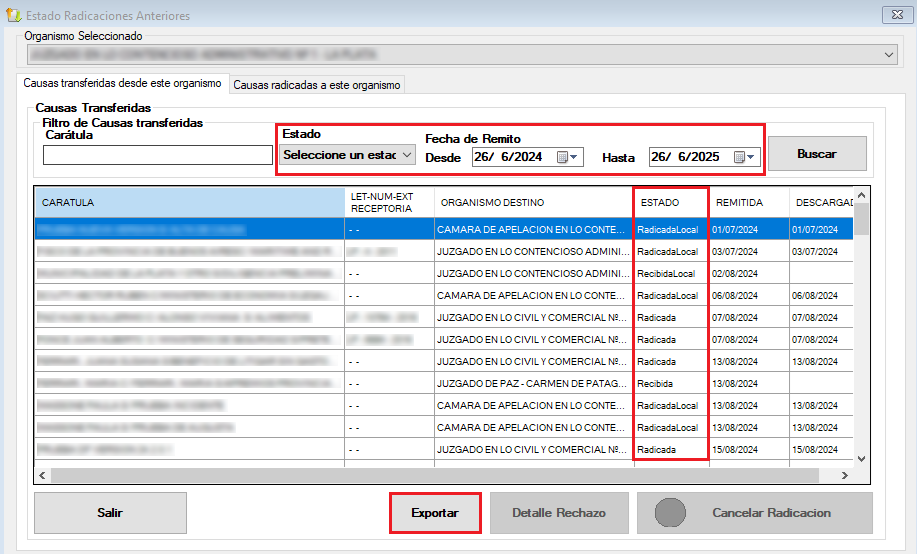Click the Salir button

pos(110,513)
